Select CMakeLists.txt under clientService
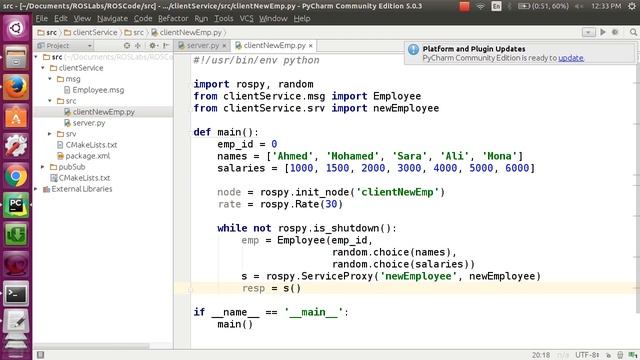The width and height of the screenshot is (640, 360). click(87, 145)
